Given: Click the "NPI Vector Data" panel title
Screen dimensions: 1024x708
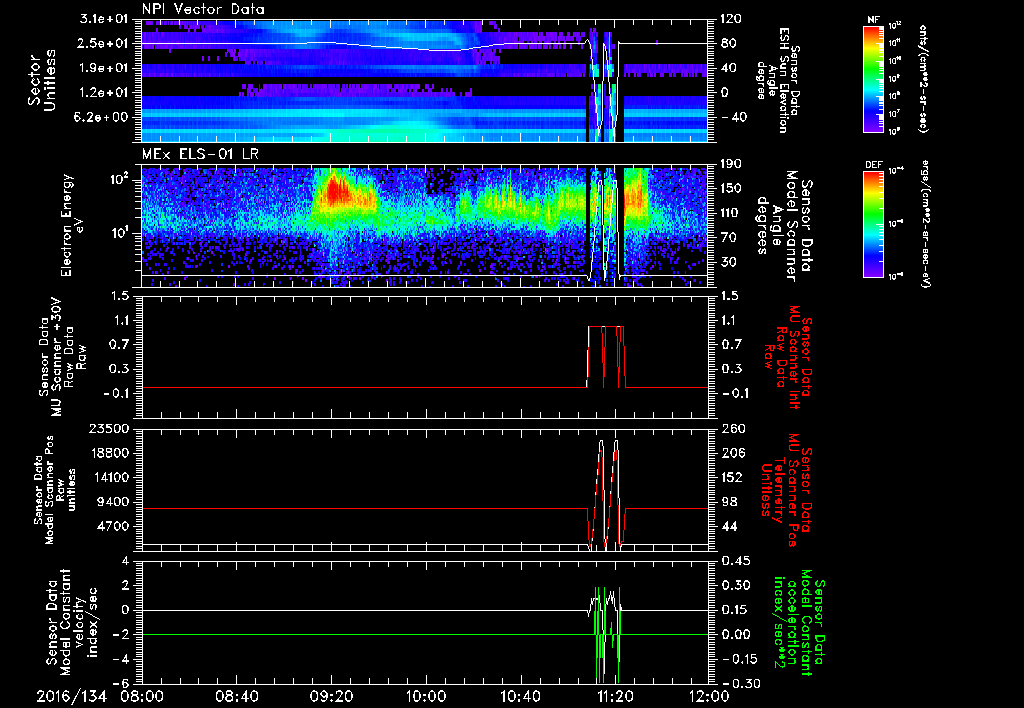Looking at the screenshot, I should point(203,9).
